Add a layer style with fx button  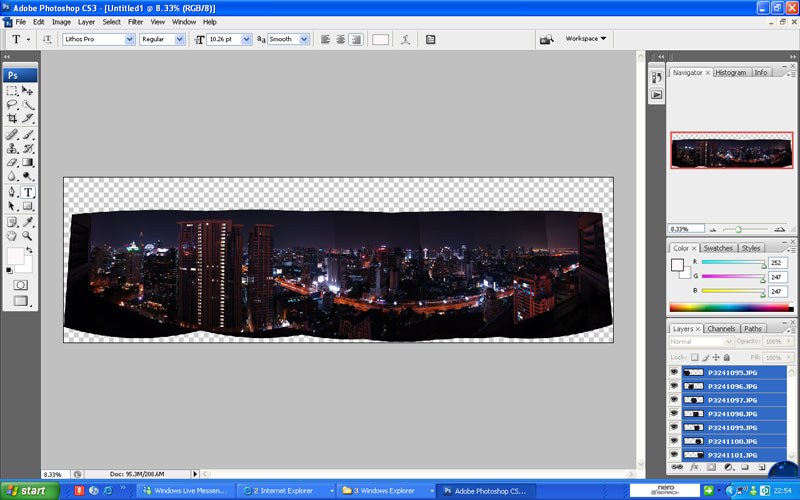pyautogui.click(x=694, y=467)
